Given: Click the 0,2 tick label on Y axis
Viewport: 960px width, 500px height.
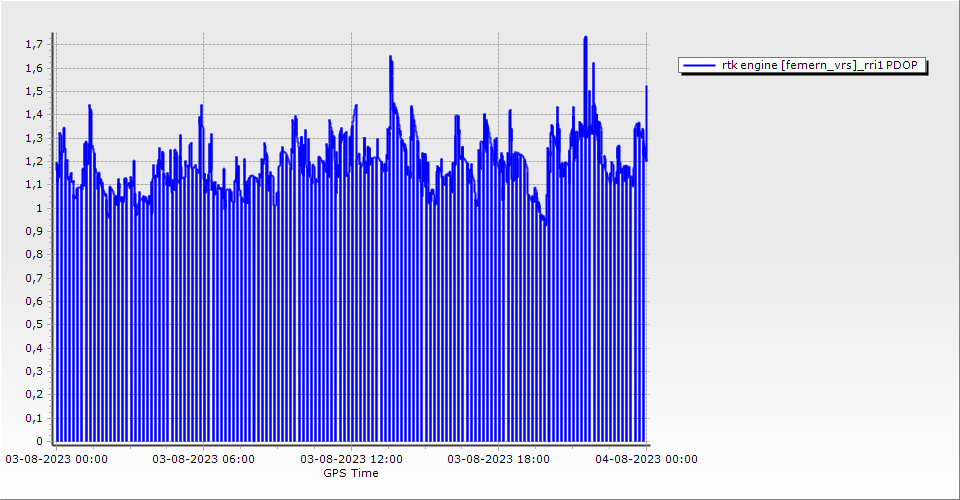Looking at the screenshot, I should 34,395.
